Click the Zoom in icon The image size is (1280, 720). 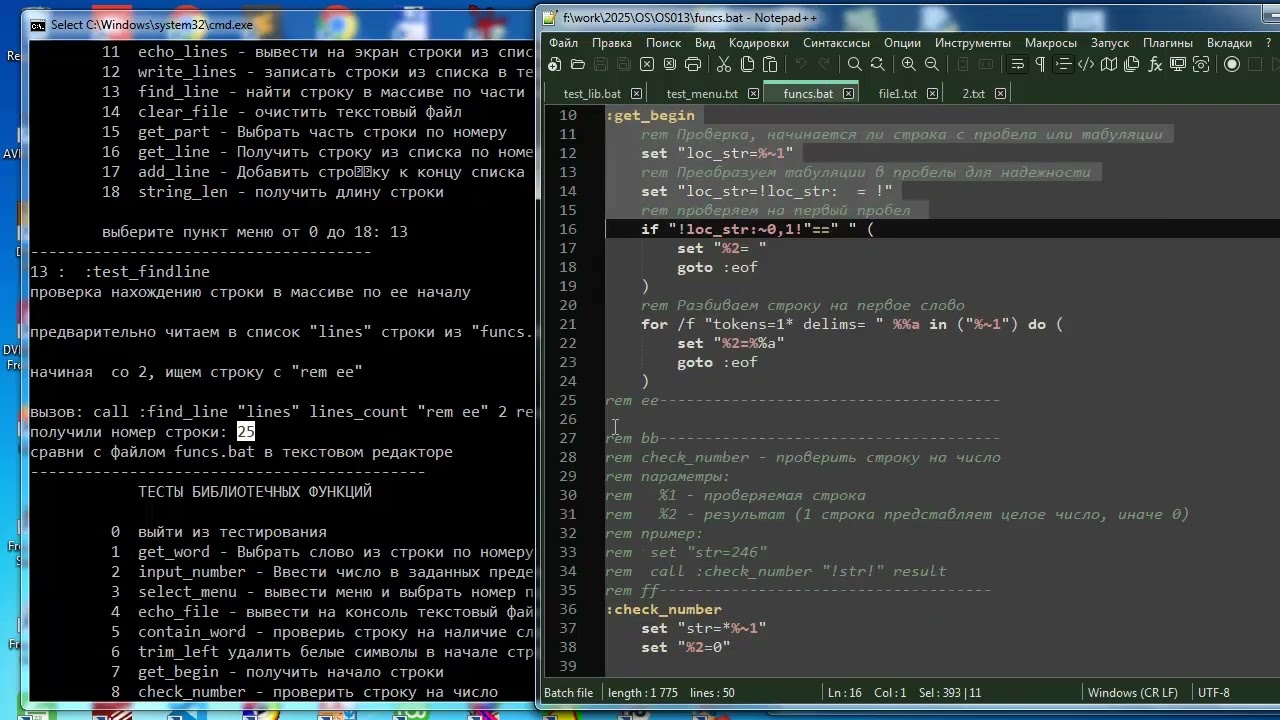(x=908, y=64)
